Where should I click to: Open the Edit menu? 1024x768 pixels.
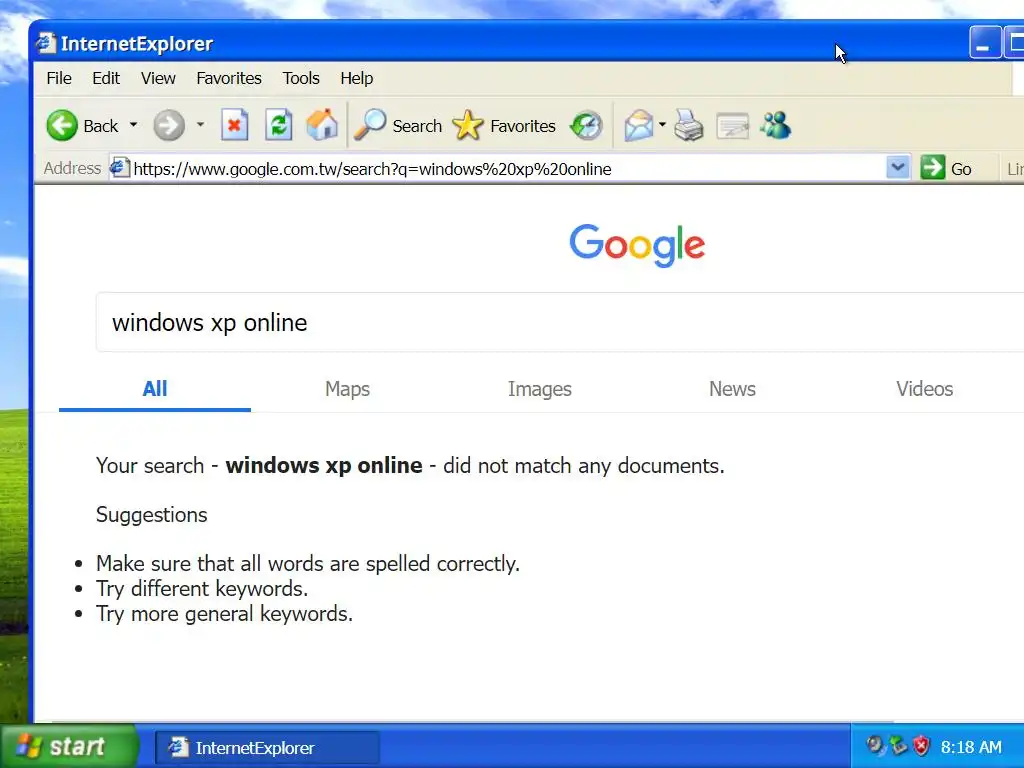tap(106, 78)
